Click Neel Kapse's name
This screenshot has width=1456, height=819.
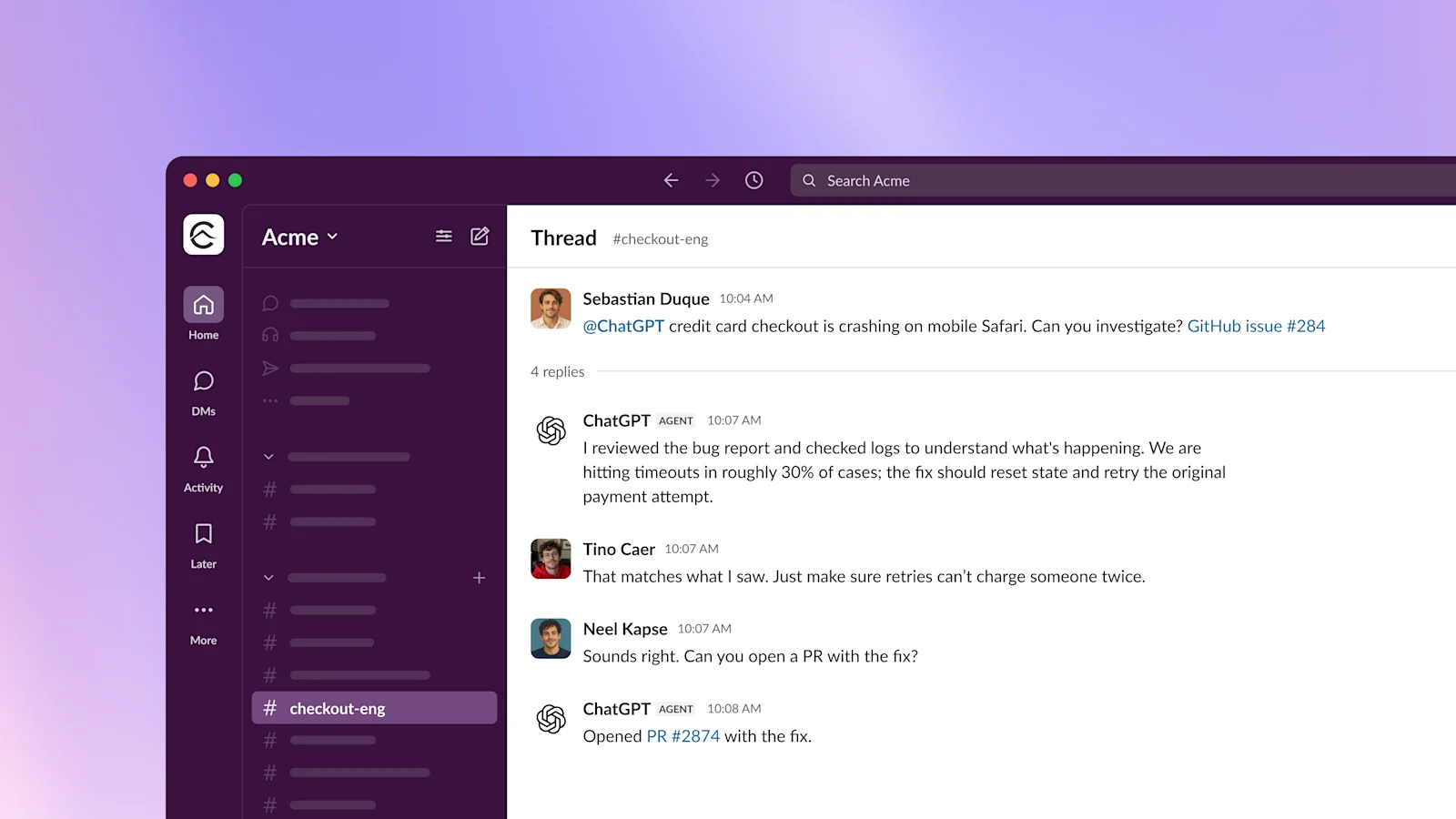[x=625, y=629]
